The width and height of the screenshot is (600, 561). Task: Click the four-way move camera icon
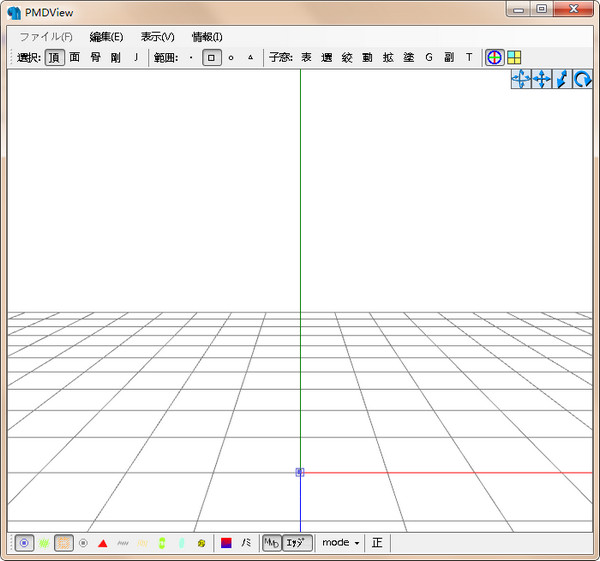542,79
